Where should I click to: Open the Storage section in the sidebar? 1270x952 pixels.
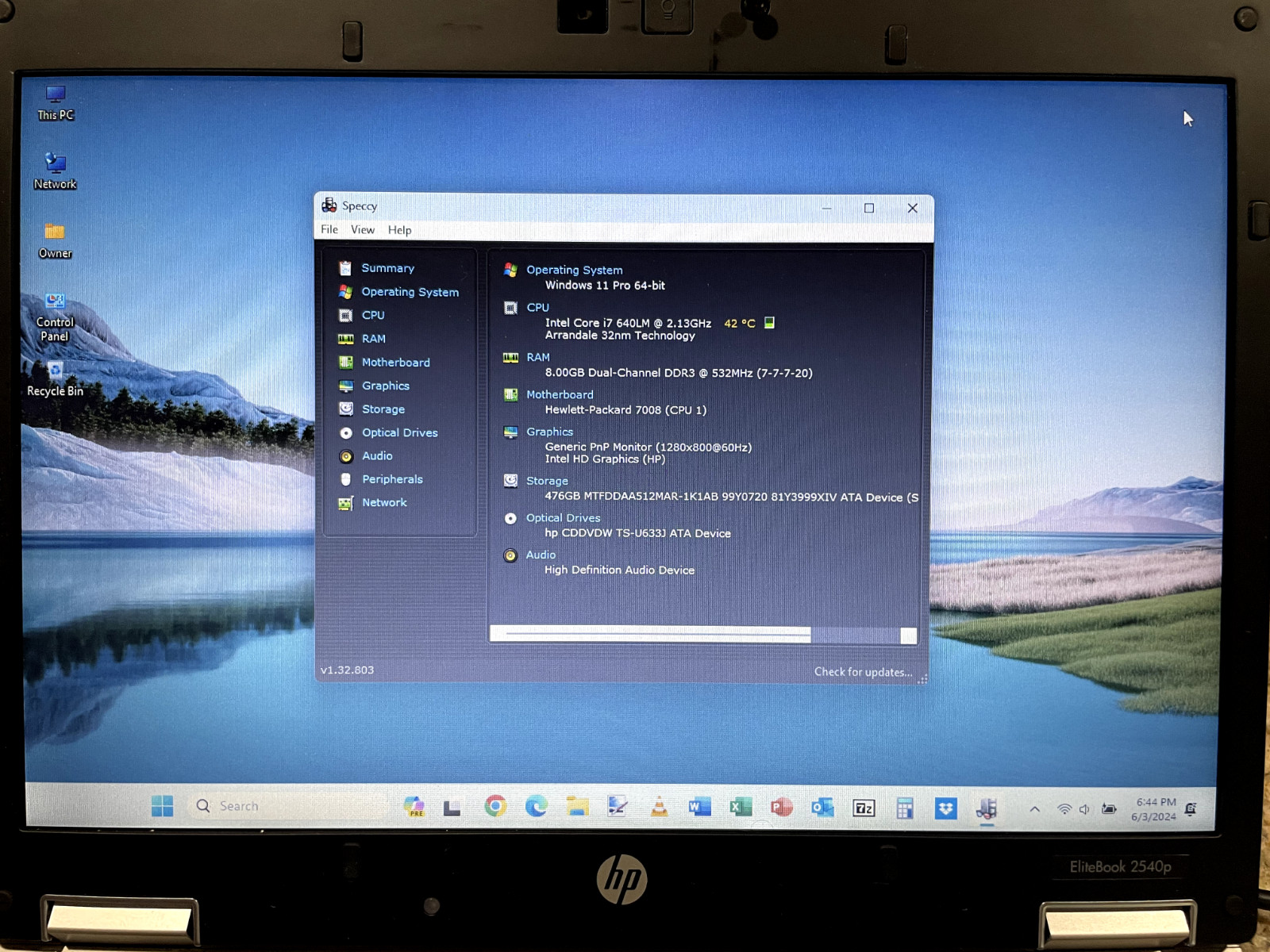click(x=383, y=409)
